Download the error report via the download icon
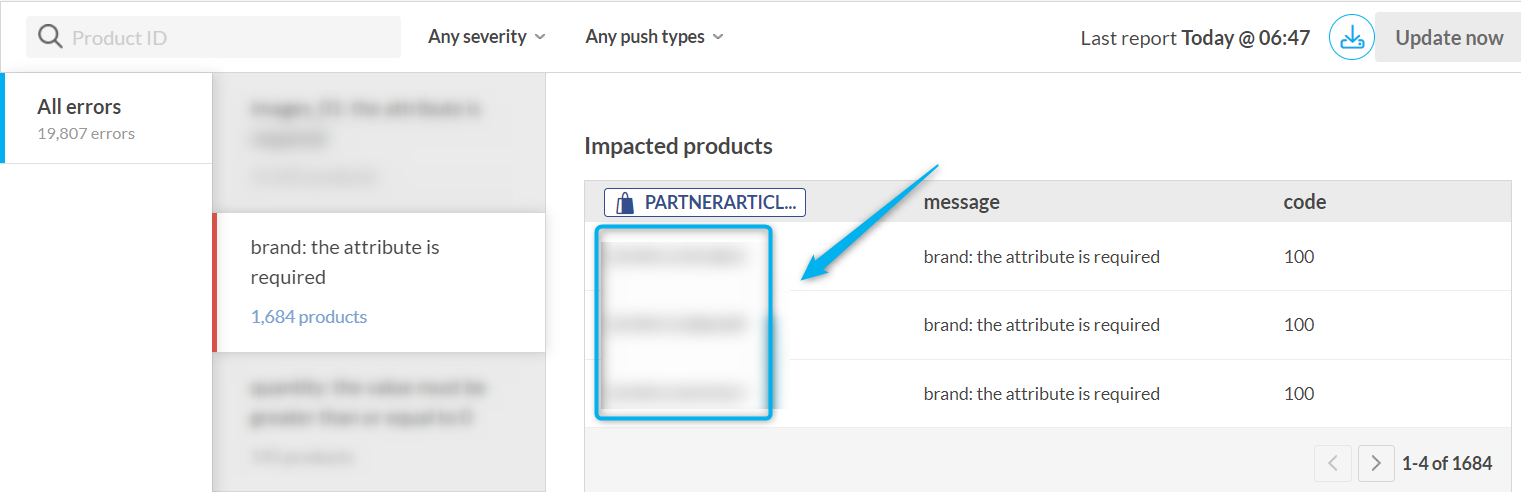 (1351, 38)
